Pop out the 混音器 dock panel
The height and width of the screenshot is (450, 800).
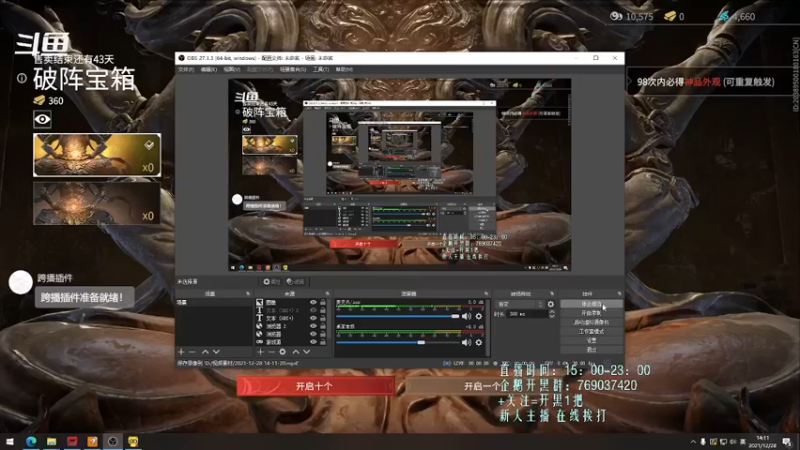click(x=486, y=294)
